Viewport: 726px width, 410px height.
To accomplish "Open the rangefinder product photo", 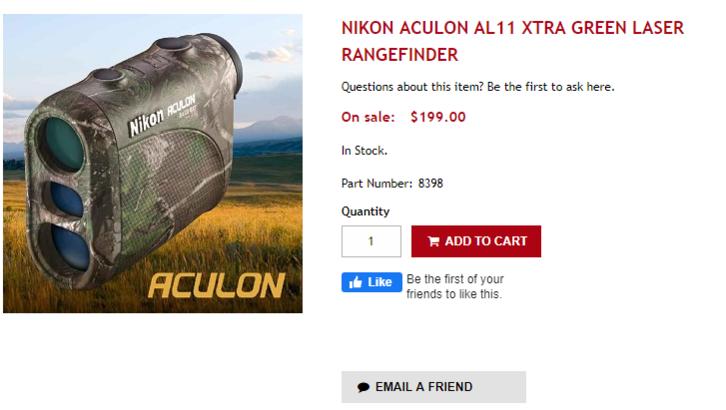I will coord(152,163).
